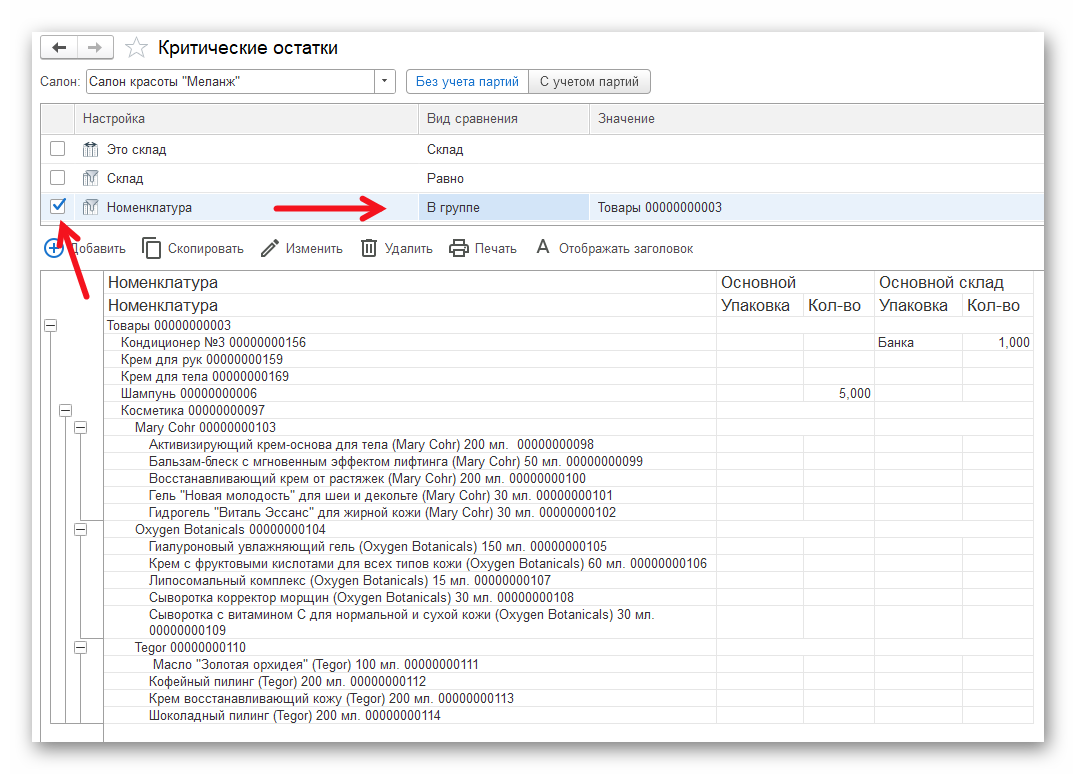
Task: Click the Delete (Удалить) trash icon
Action: pyautogui.click(x=369, y=248)
